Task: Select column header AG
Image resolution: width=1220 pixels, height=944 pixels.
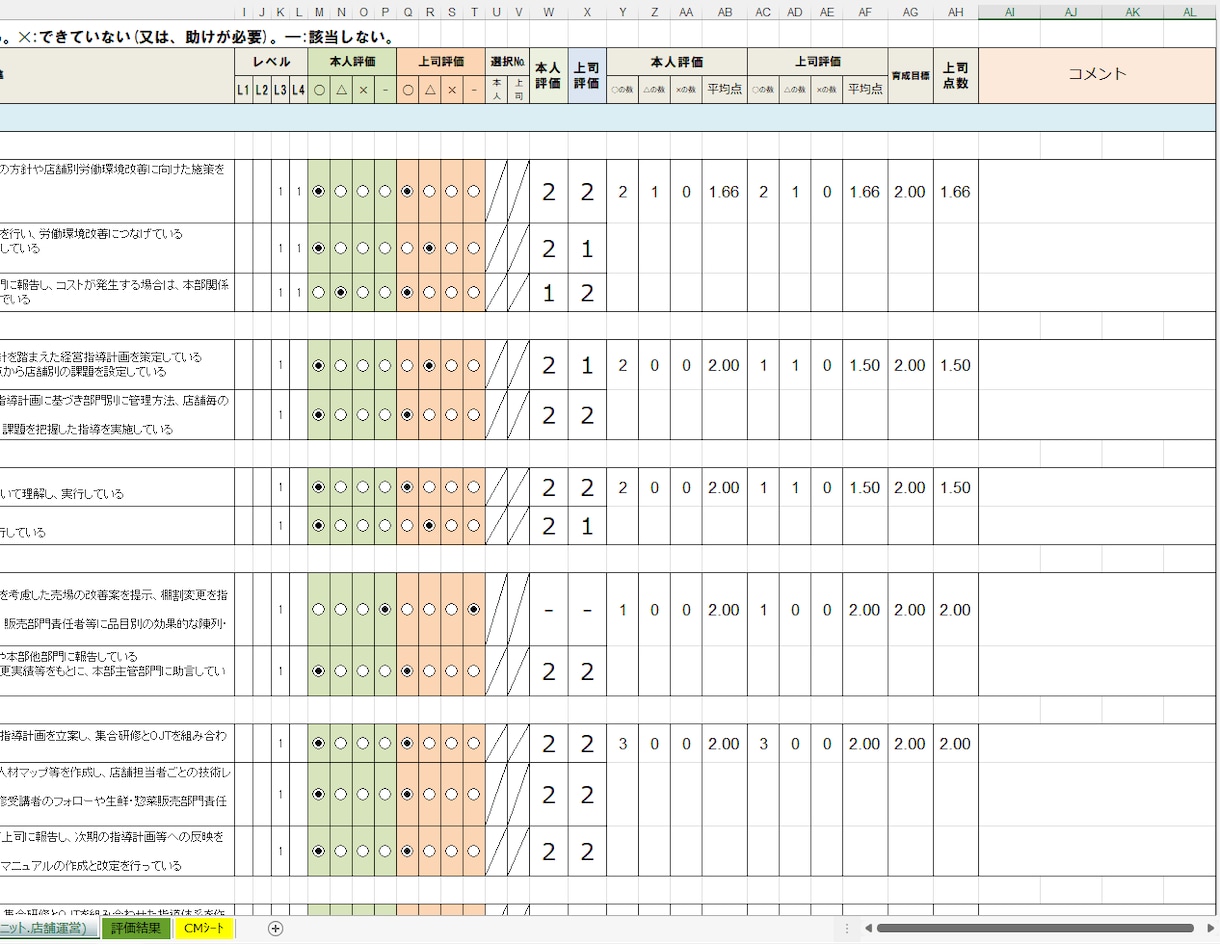Action: [x=910, y=12]
